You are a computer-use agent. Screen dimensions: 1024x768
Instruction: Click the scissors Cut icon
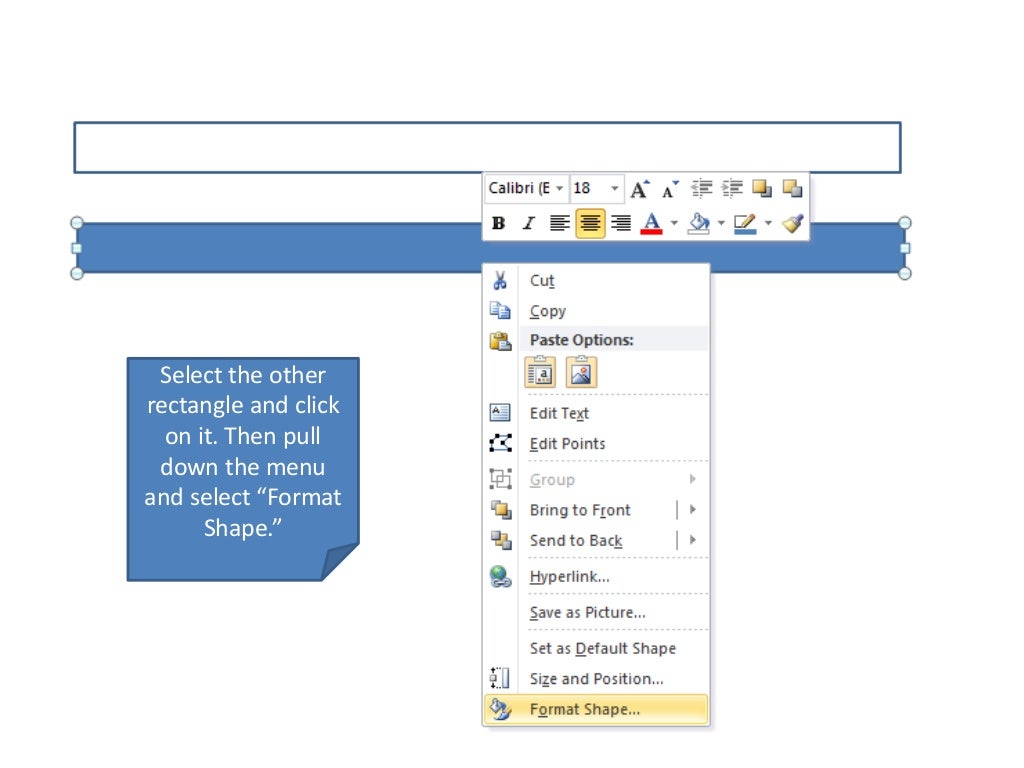[x=500, y=281]
